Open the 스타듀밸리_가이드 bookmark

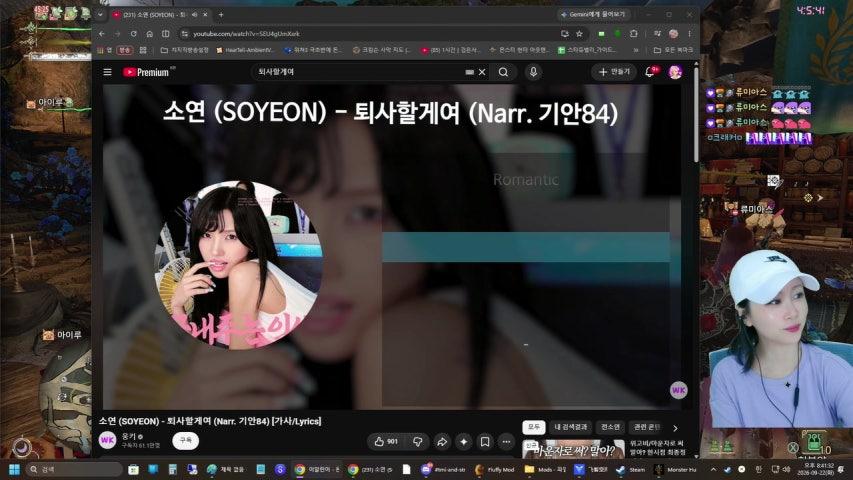[588, 50]
